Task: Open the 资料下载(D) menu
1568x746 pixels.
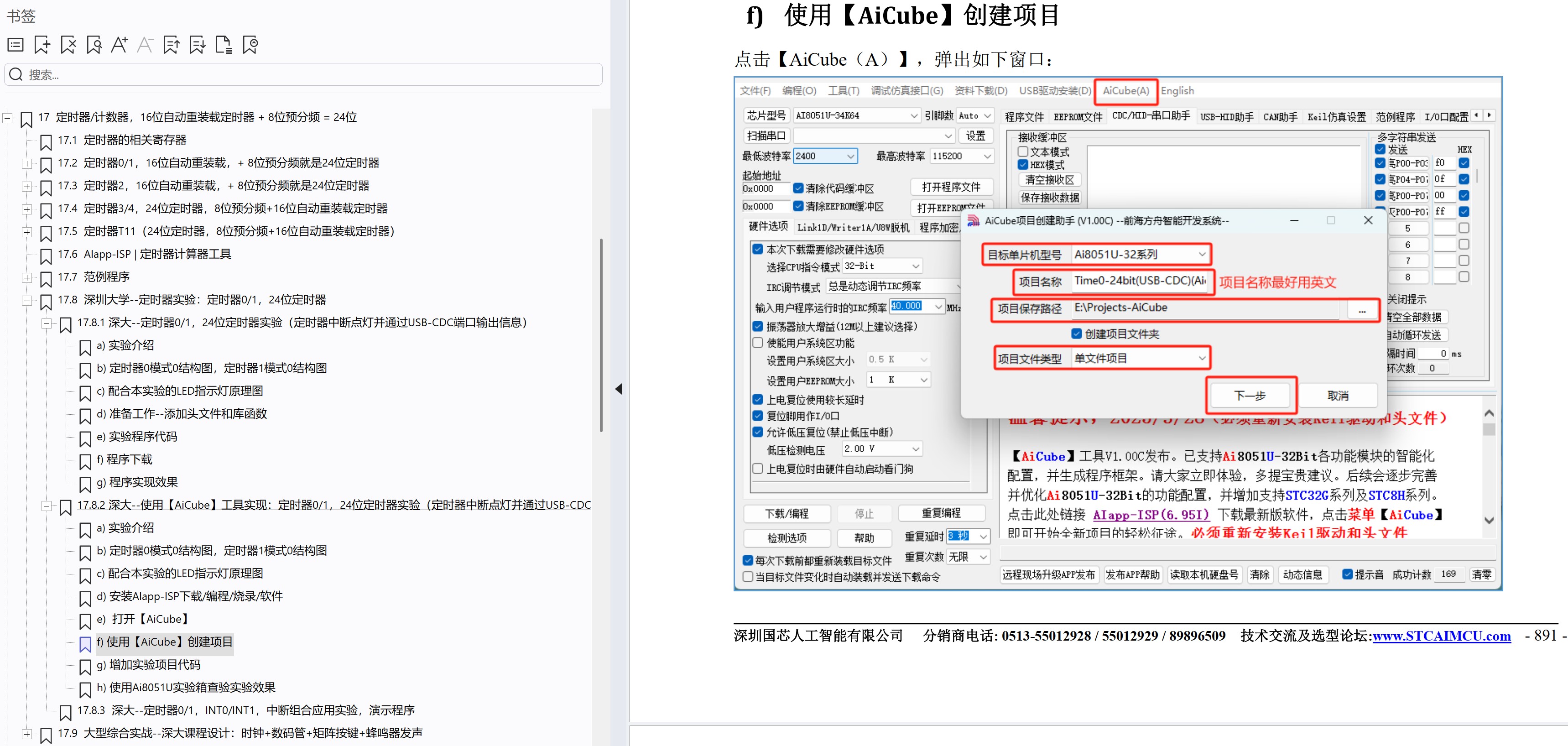Action: (980, 91)
